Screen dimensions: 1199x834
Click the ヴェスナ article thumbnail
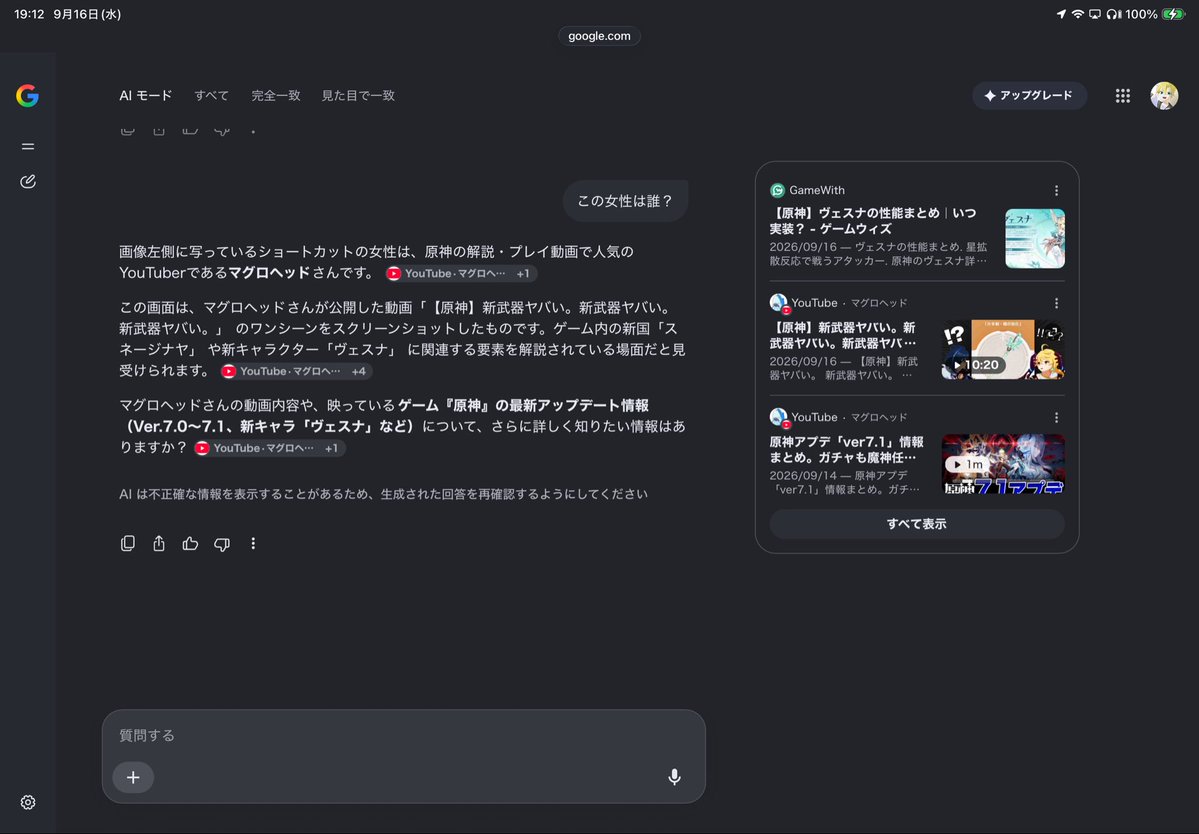click(1035, 239)
